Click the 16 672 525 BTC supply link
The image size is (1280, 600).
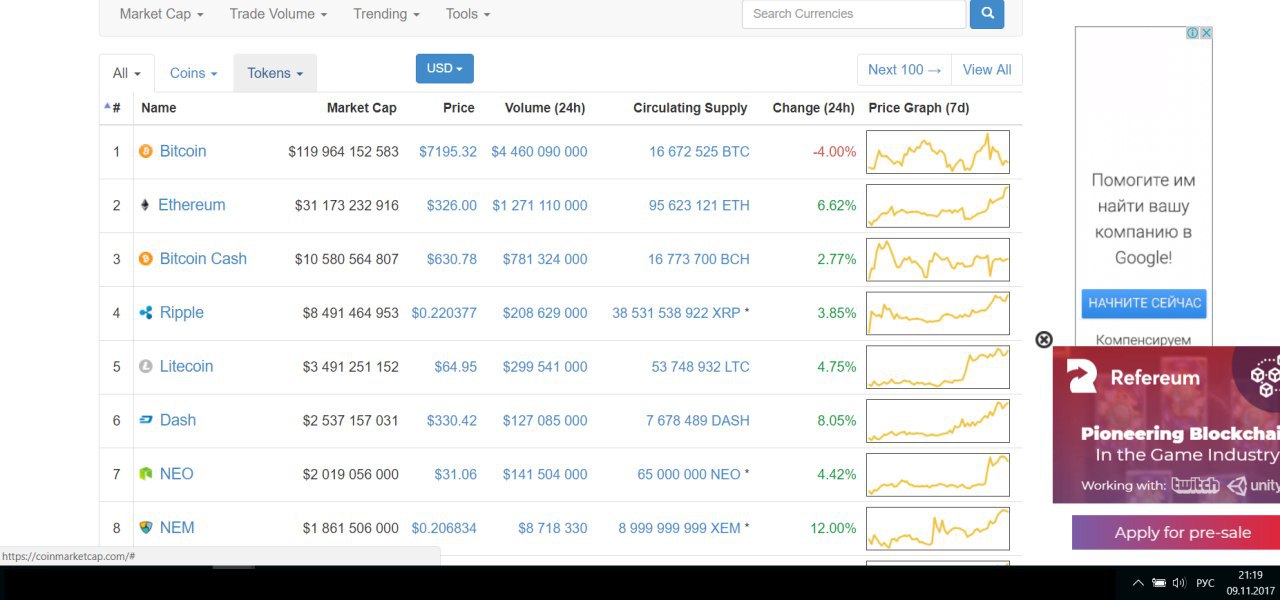[x=699, y=152]
